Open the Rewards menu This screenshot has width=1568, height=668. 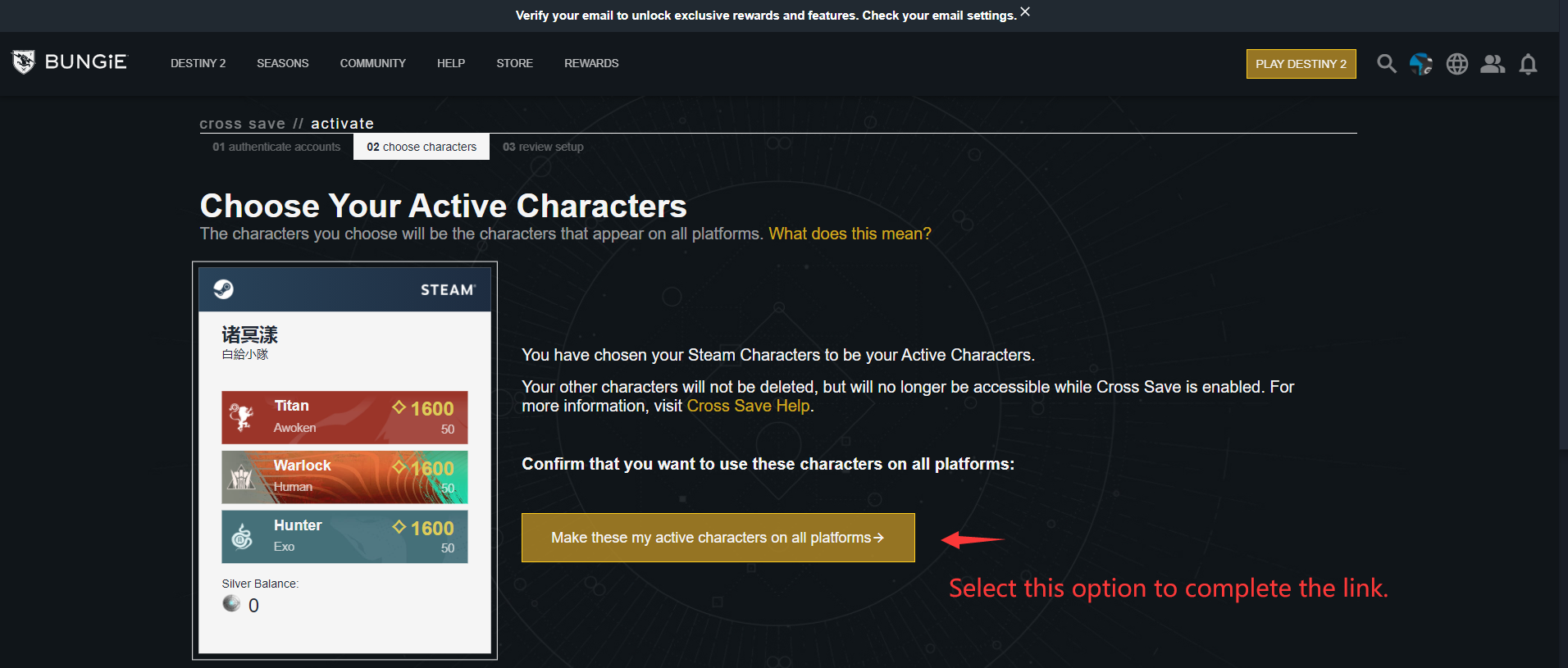591,63
